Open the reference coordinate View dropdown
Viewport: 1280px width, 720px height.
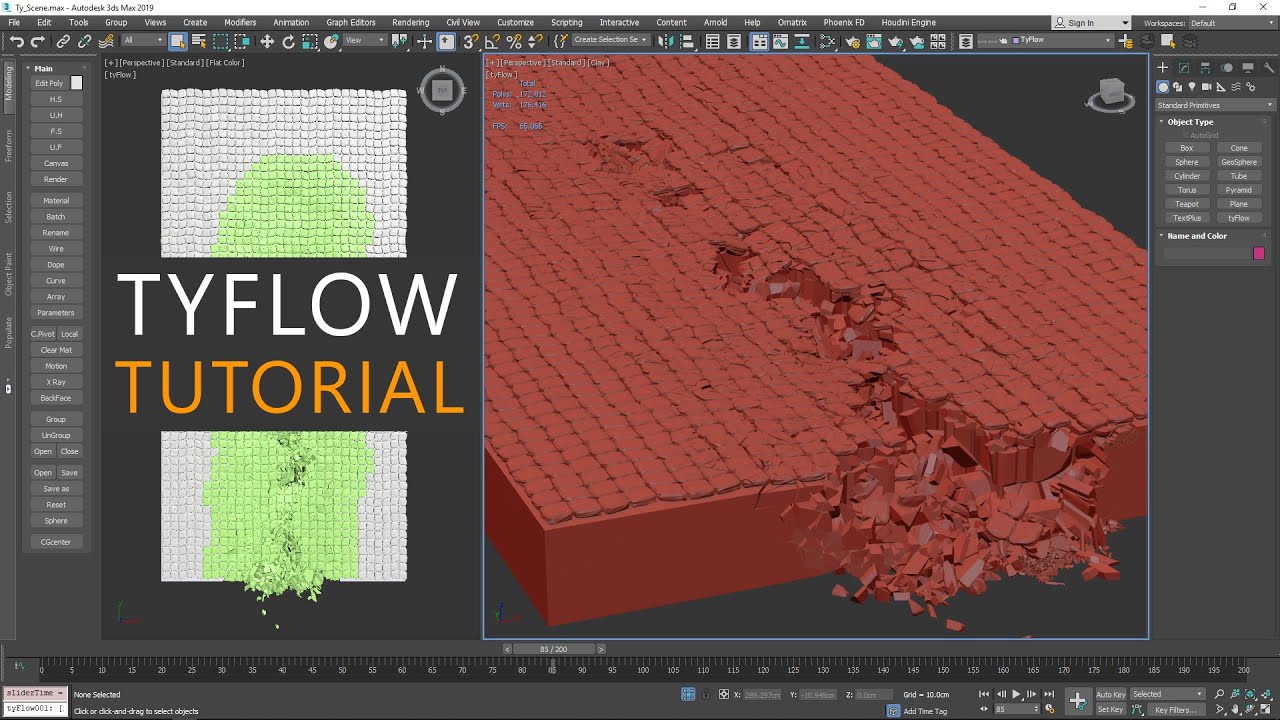click(x=365, y=41)
